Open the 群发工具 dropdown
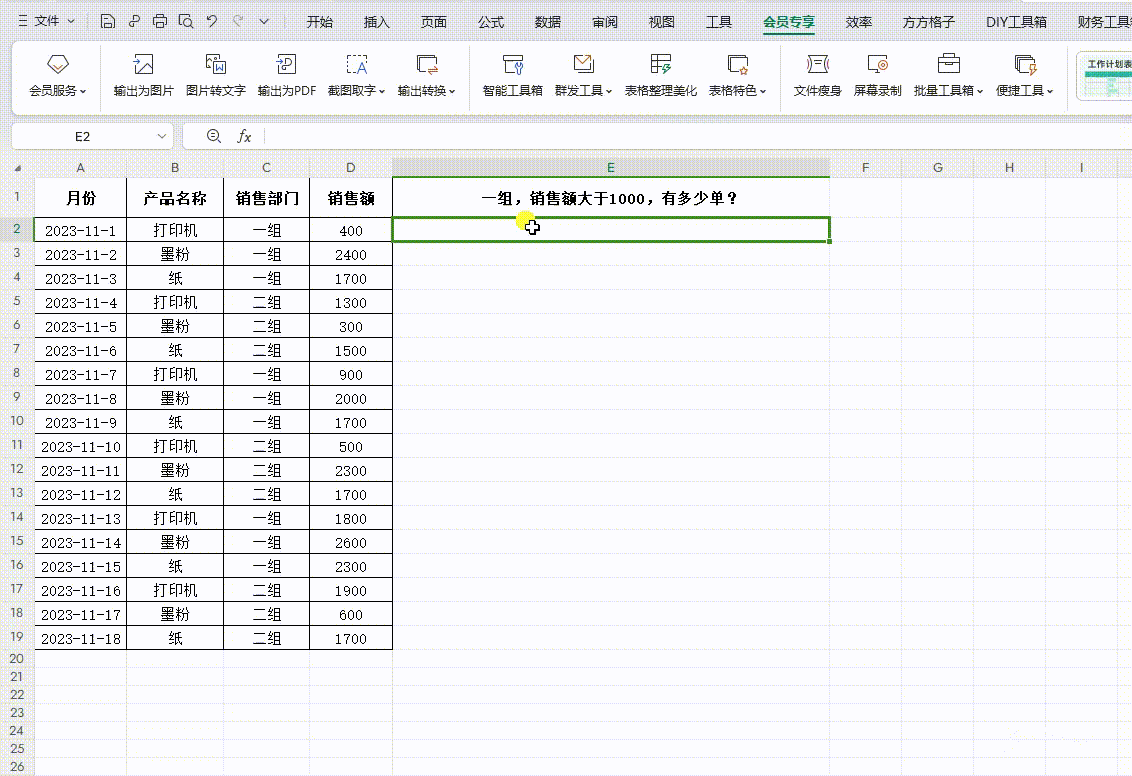 [583, 75]
